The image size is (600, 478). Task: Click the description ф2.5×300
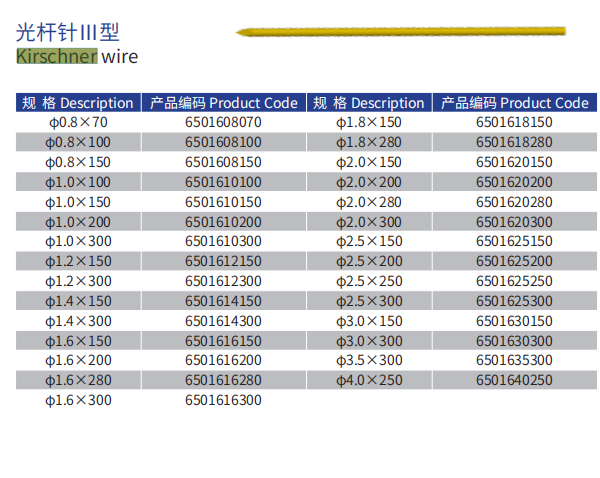[x=369, y=301]
